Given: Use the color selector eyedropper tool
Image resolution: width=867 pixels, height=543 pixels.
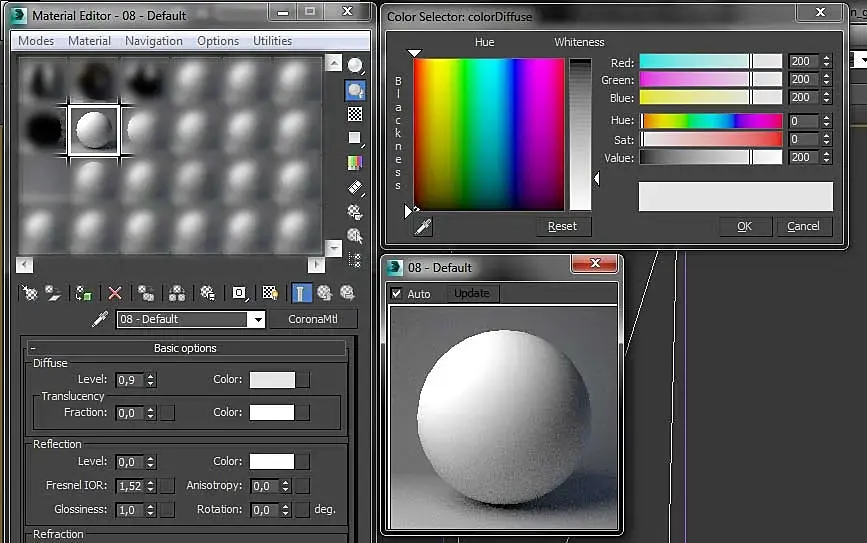Looking at the screenshot, I should [x=423, y=227].
